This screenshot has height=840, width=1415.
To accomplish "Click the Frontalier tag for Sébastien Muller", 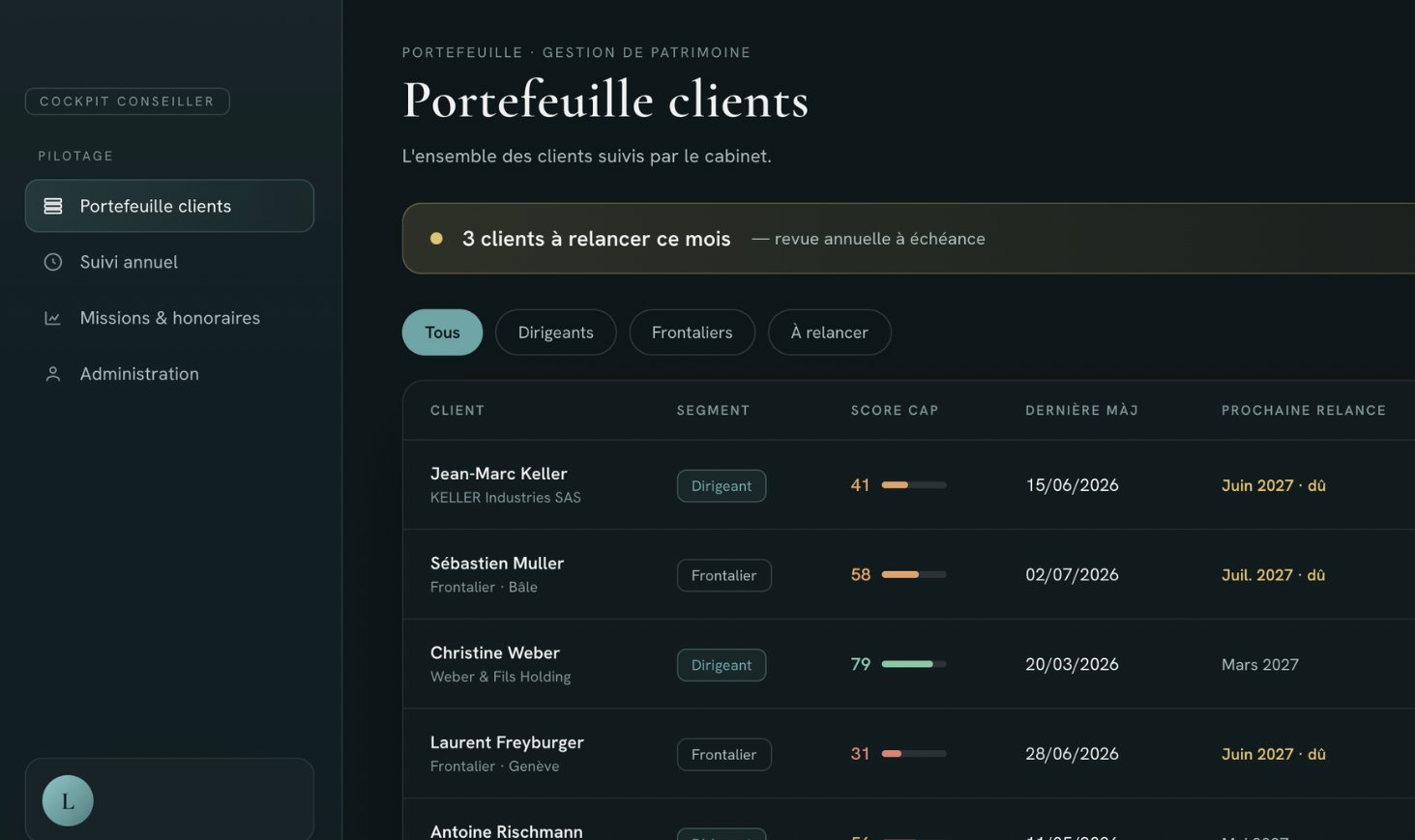I will pos(724,575).
